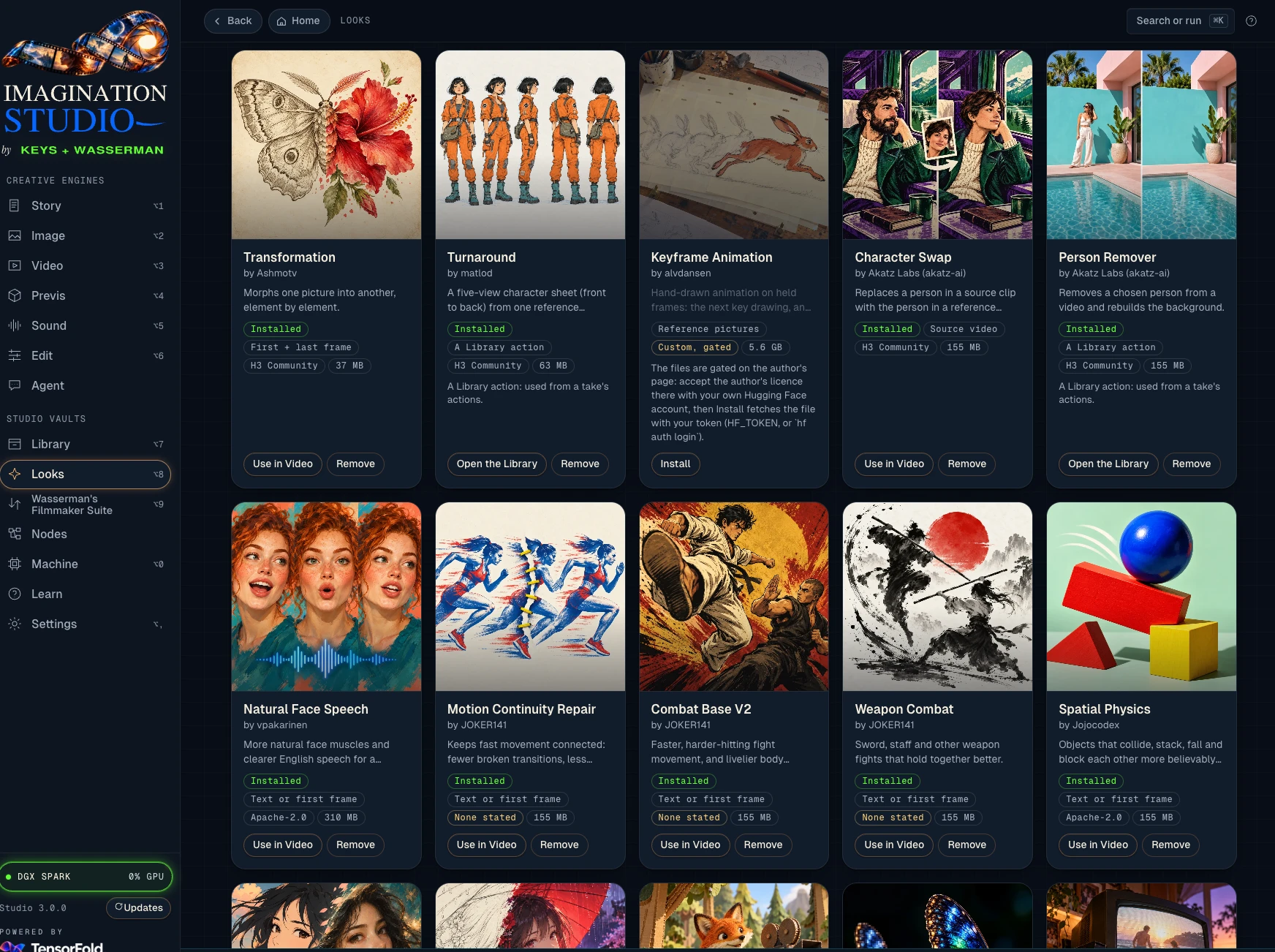Select the Looks breadcrumb label
The height and width of the screenshot is (952, 1275).
(x=355, y=20)
